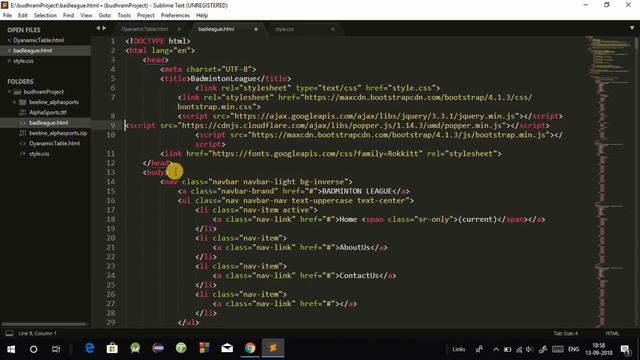
Task: Click Sublime Text taskbar icon
Action: point(273,348)
